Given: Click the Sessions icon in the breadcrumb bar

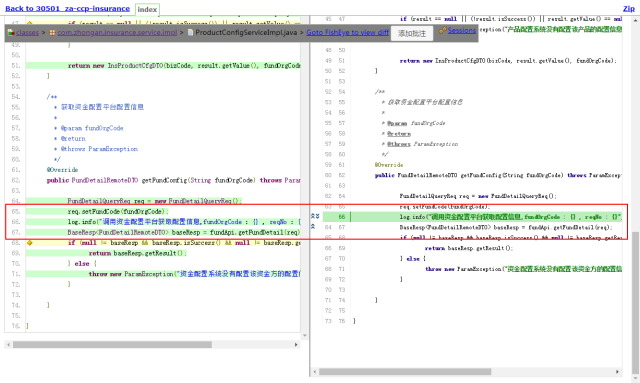Looking at the screenshot, I should 442,30.
